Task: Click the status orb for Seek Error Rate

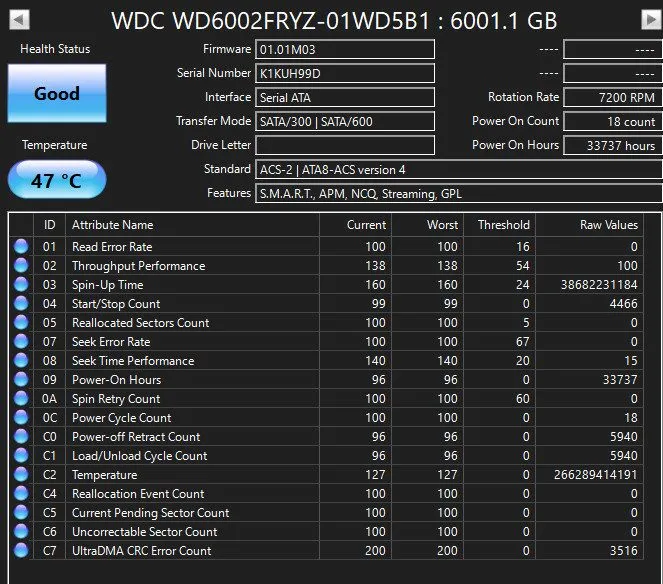Action: click(x=21, y=341)
